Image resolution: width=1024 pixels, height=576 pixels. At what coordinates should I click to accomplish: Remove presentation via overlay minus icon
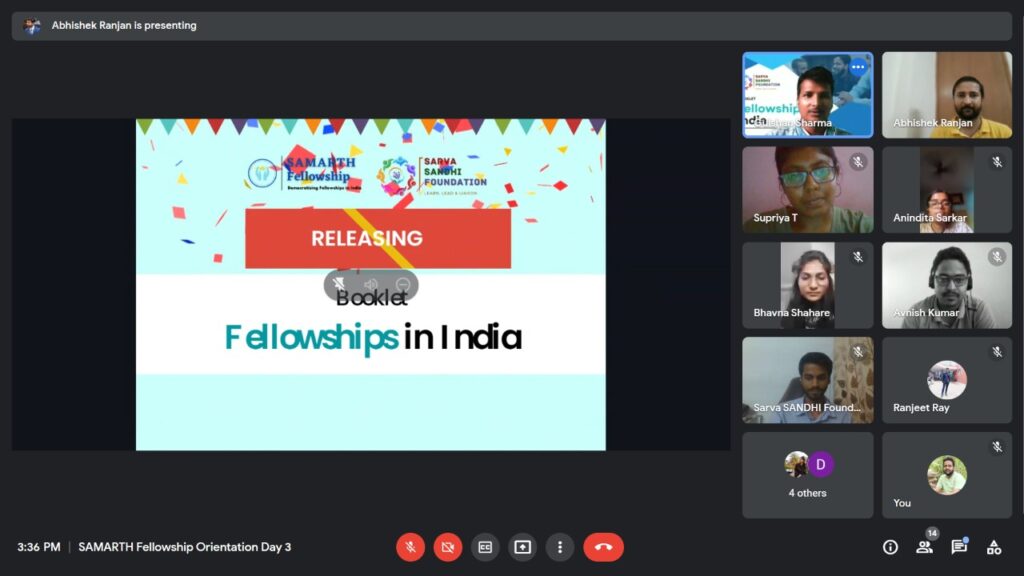coord(403,284)
